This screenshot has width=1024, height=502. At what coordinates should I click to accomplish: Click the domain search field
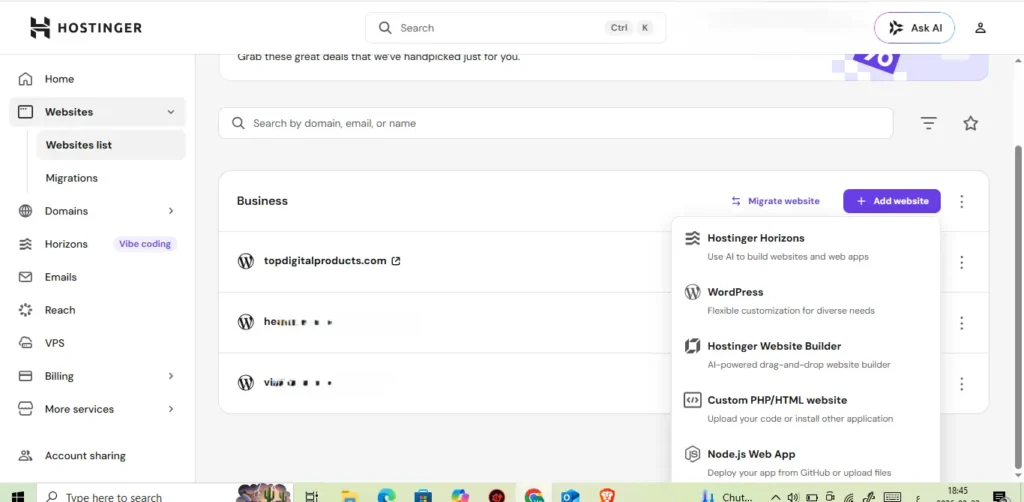pos(556,123)
